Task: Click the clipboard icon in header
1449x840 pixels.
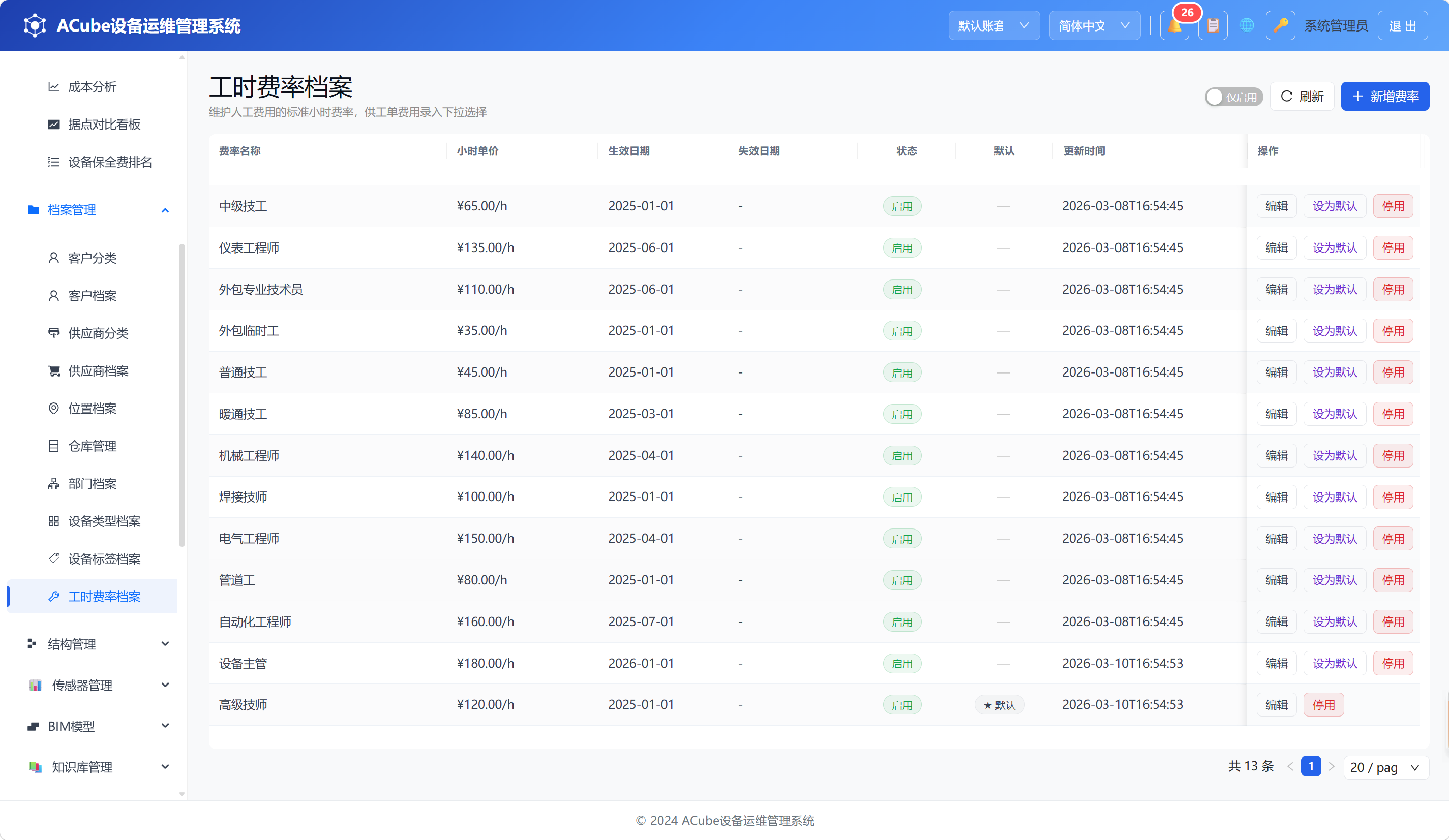Action: 1213,26
